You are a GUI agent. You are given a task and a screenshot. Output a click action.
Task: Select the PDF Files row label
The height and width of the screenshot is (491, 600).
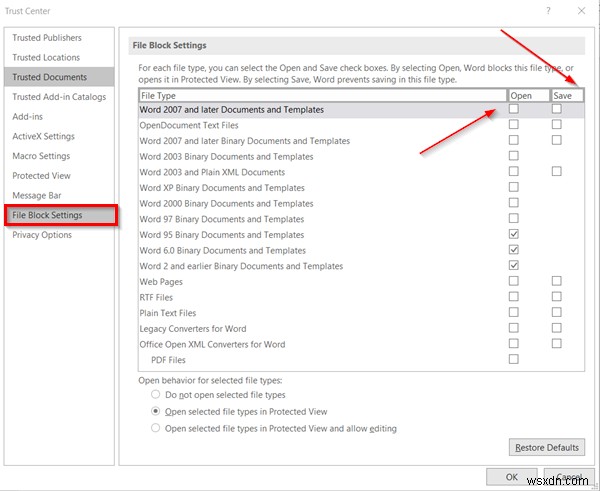(168, 360)
